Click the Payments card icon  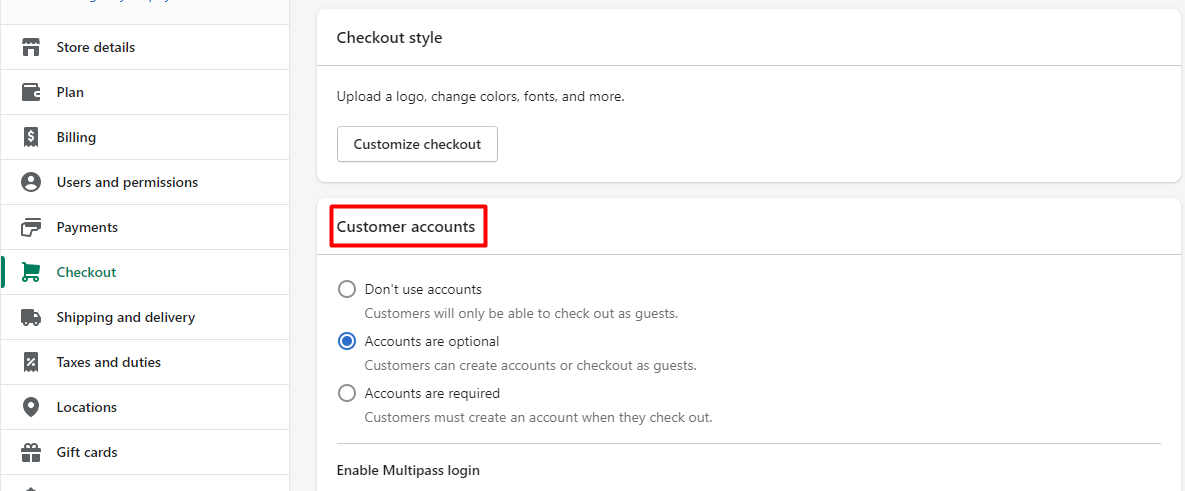tap(31, 227)
